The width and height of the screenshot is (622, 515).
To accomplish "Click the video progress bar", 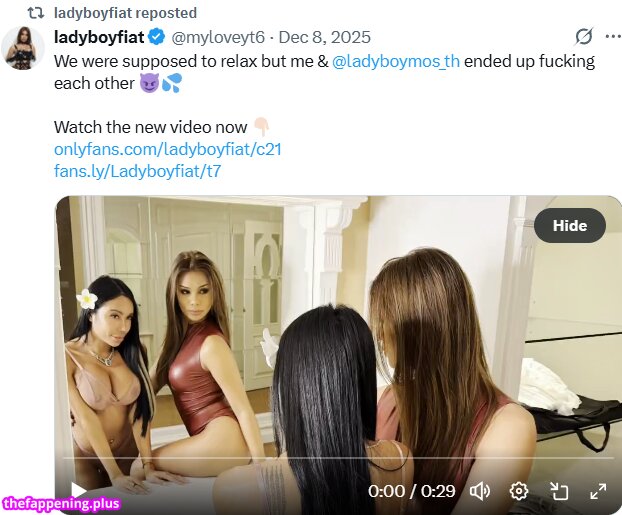I will point(338,458).
